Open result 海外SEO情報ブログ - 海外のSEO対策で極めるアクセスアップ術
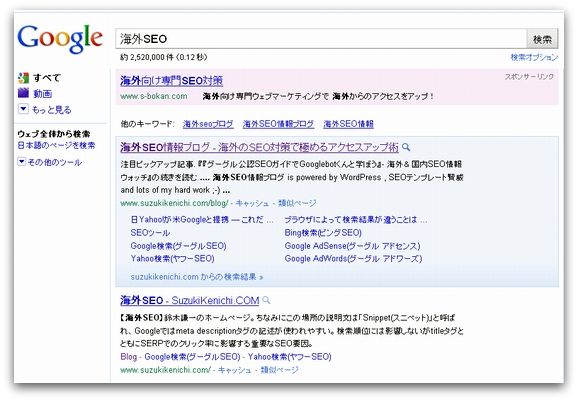This screenshot has height=401, width=578. click(x=260, y=147)
